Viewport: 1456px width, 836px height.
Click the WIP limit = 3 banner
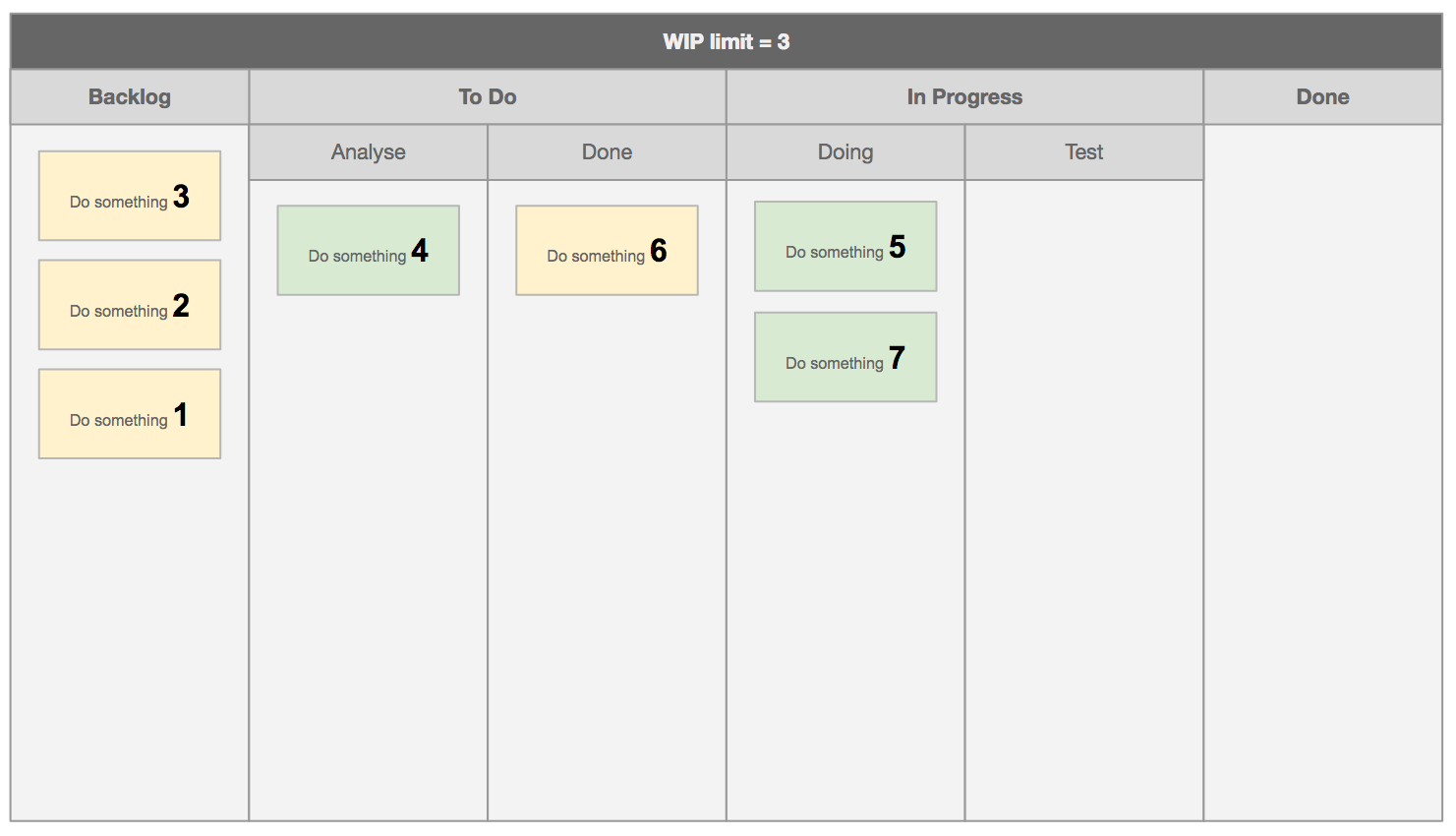(727, 41)
